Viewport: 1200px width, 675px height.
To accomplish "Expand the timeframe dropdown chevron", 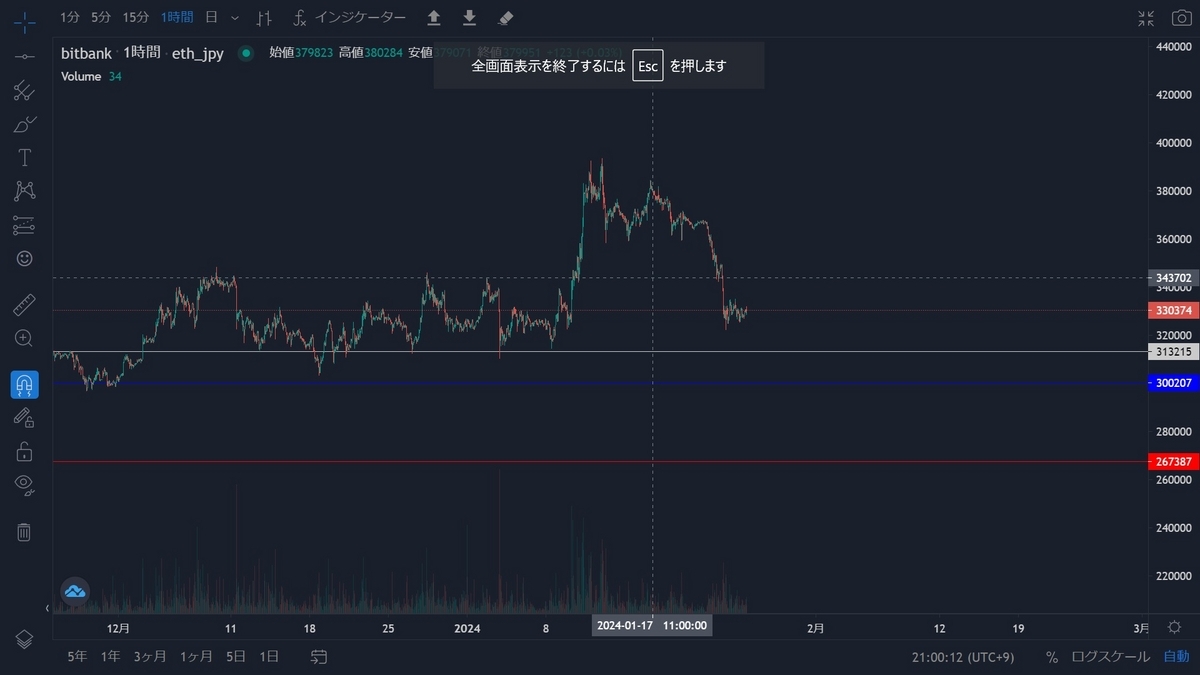I will pos(235,18).
